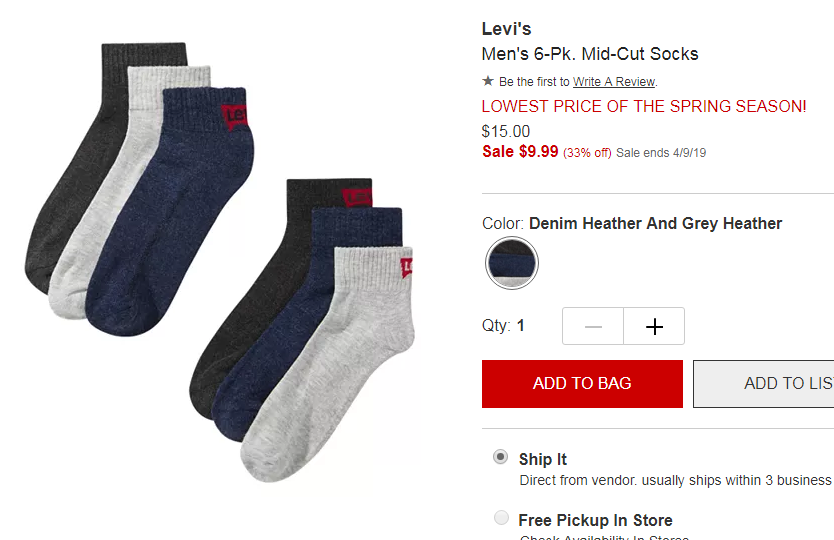
Task: Click the Qty value 1
Action: coord(521,326)
